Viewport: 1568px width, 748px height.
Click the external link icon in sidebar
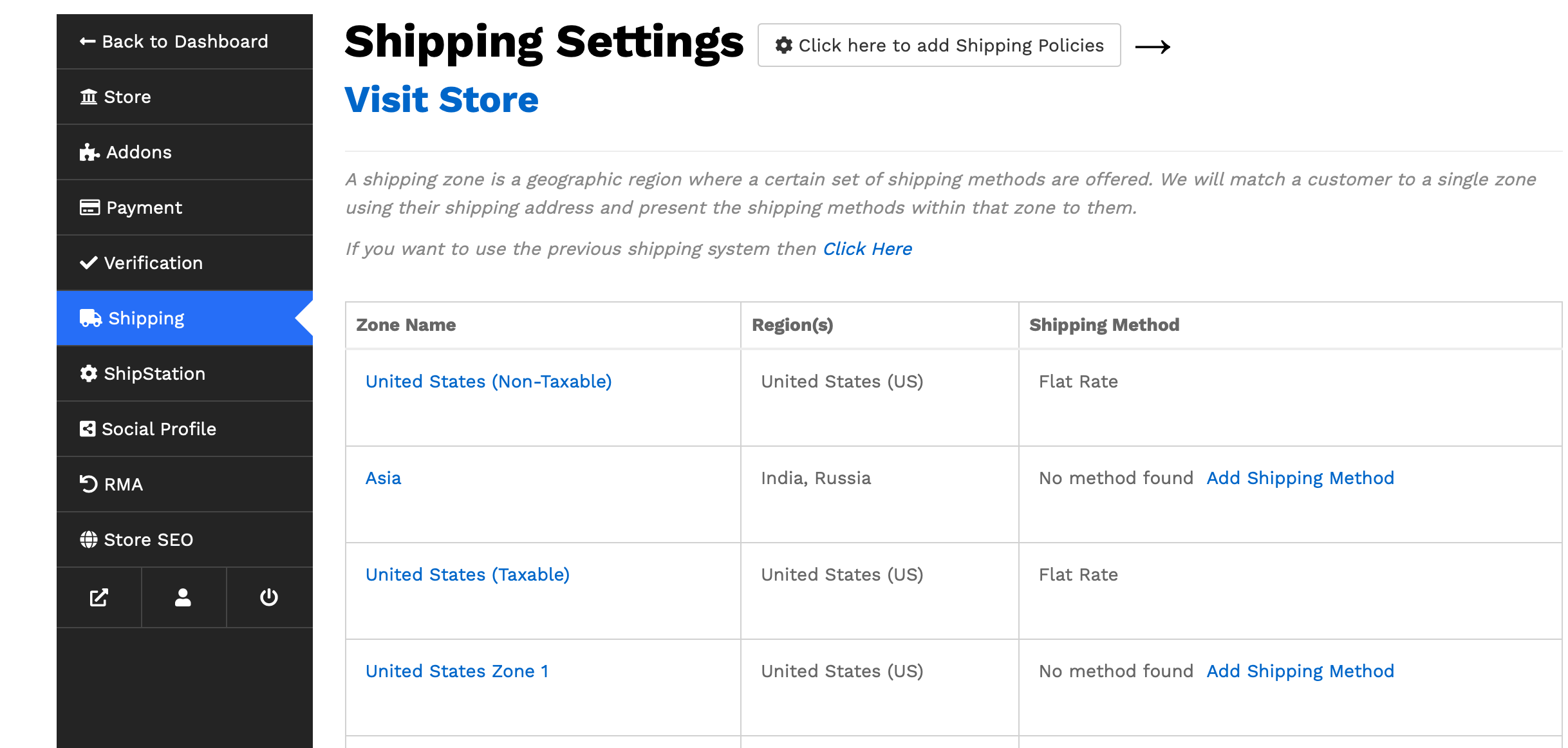click(x=98, y=597)
